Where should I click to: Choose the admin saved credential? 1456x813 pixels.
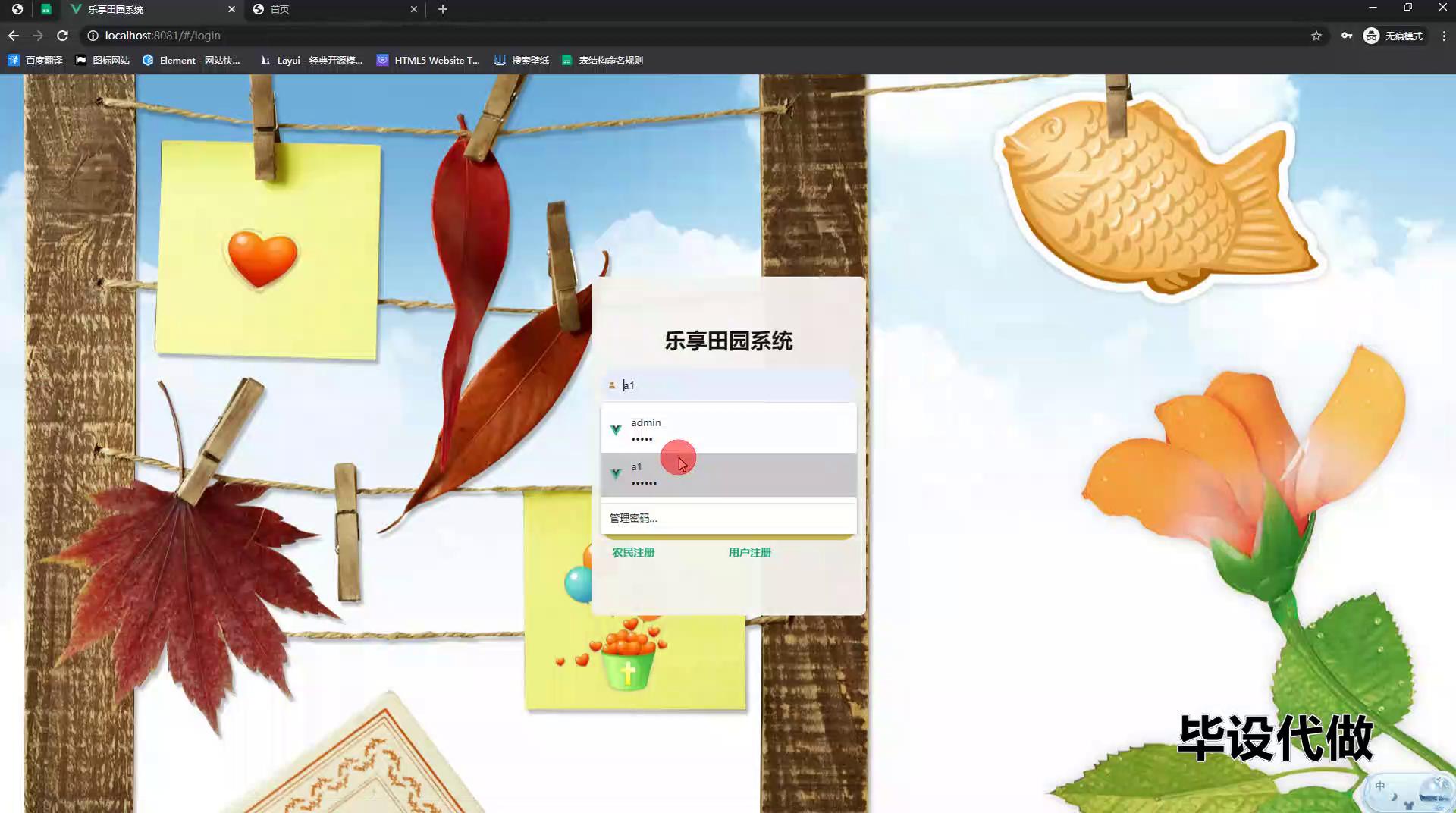click(x=728, y=430)
